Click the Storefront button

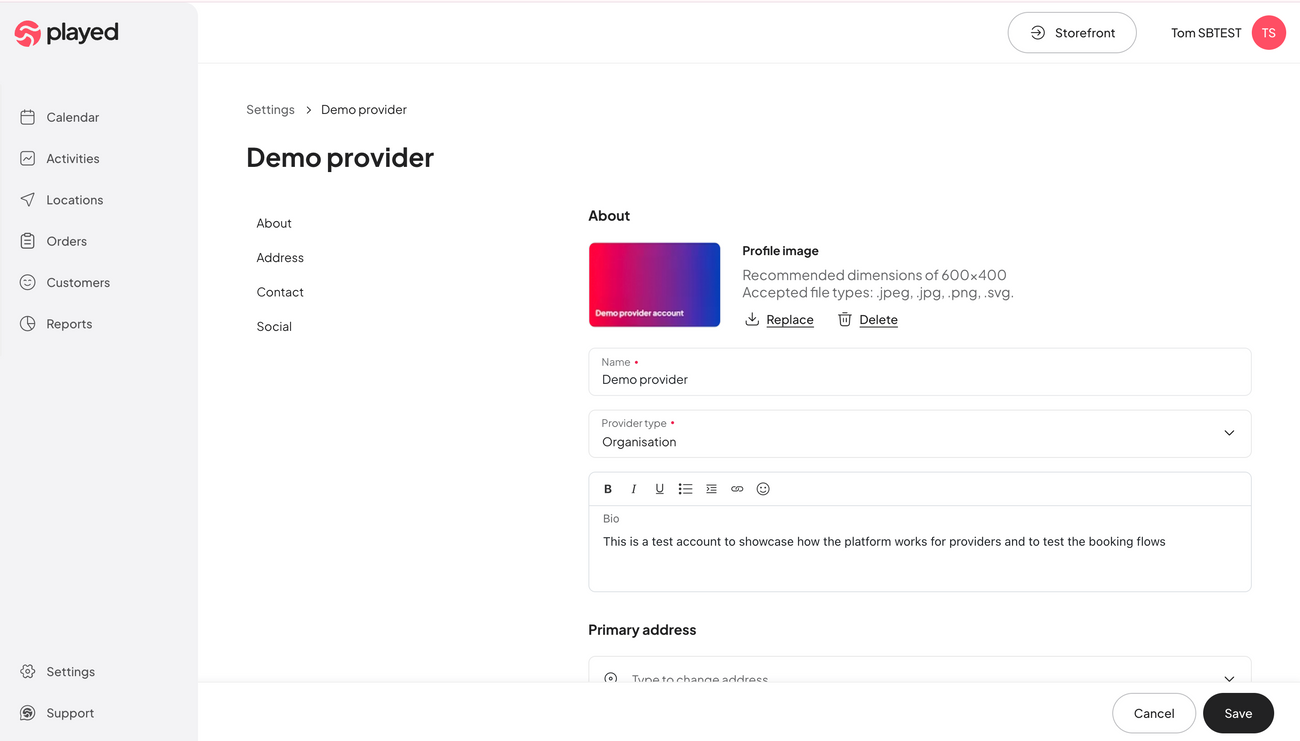click(x=1072, y=32)
